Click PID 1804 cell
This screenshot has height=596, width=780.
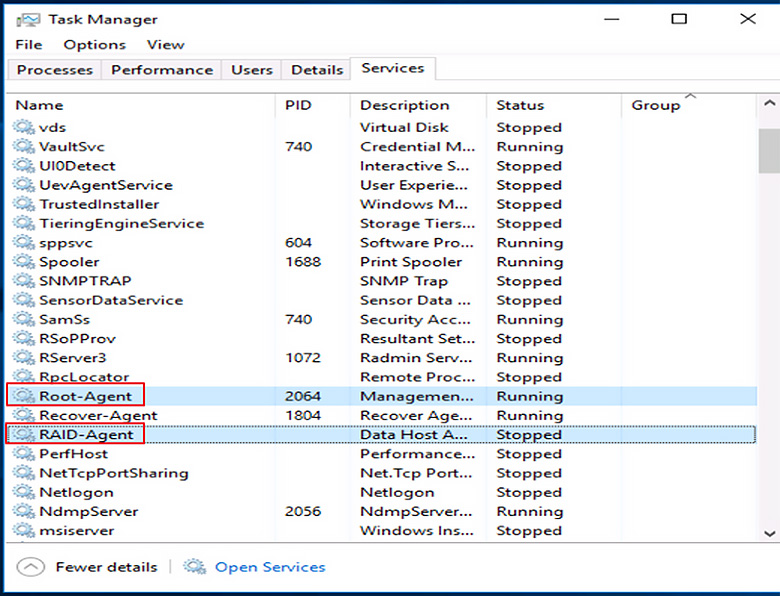tap(302, 415)
